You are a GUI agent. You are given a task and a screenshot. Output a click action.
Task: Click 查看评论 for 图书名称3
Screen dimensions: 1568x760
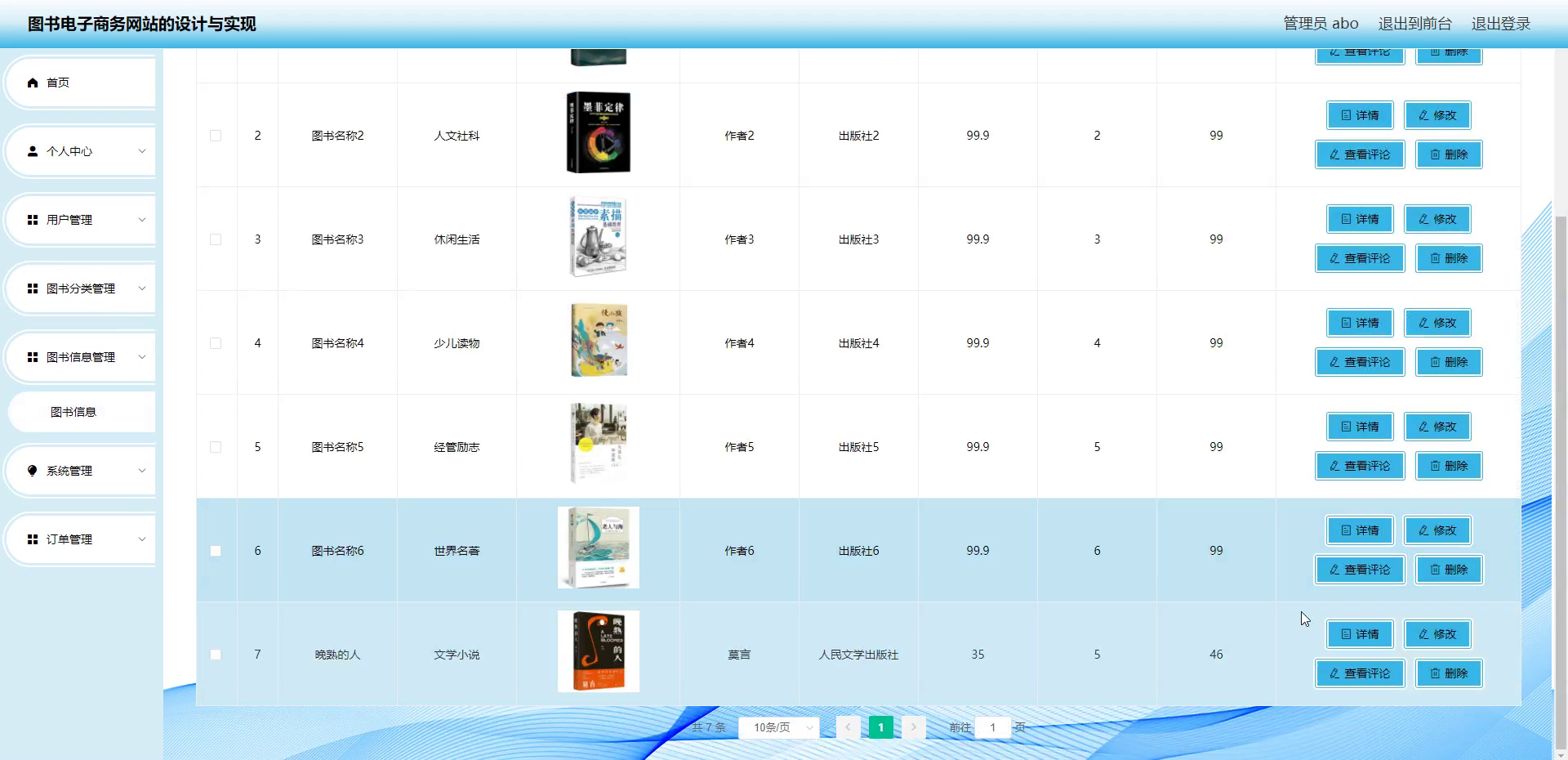click(x=1360, y=258)
